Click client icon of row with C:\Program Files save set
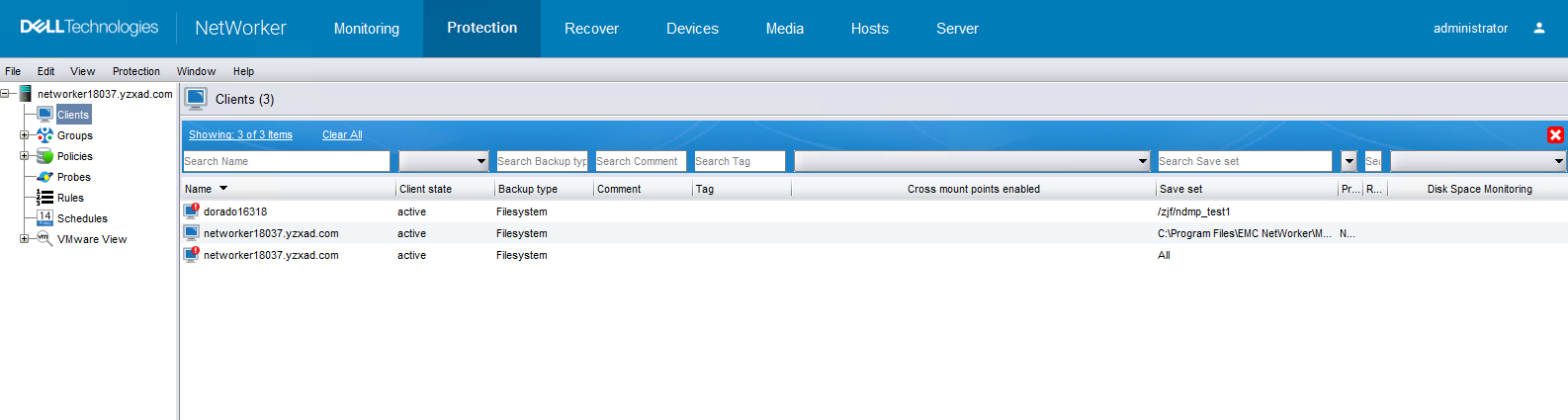 click(192, 233)
